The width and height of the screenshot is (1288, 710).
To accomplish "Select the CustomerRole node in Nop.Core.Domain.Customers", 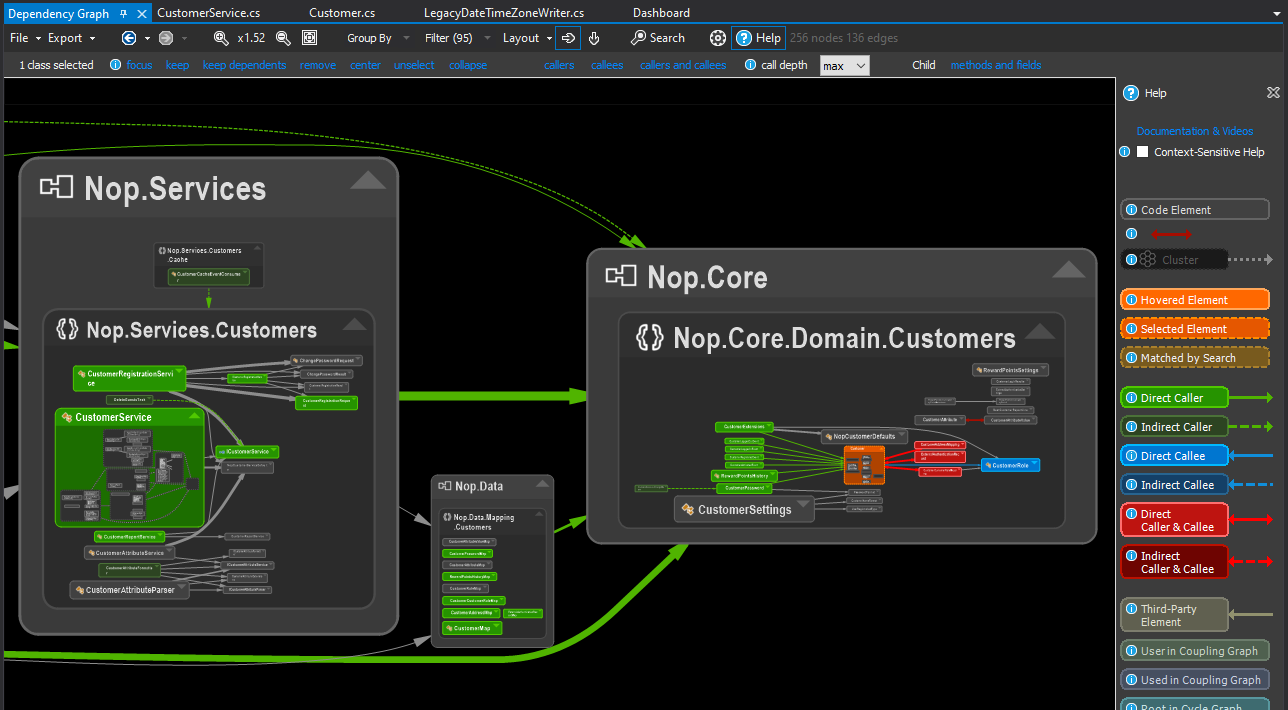I will click(x=1010, y=464).
